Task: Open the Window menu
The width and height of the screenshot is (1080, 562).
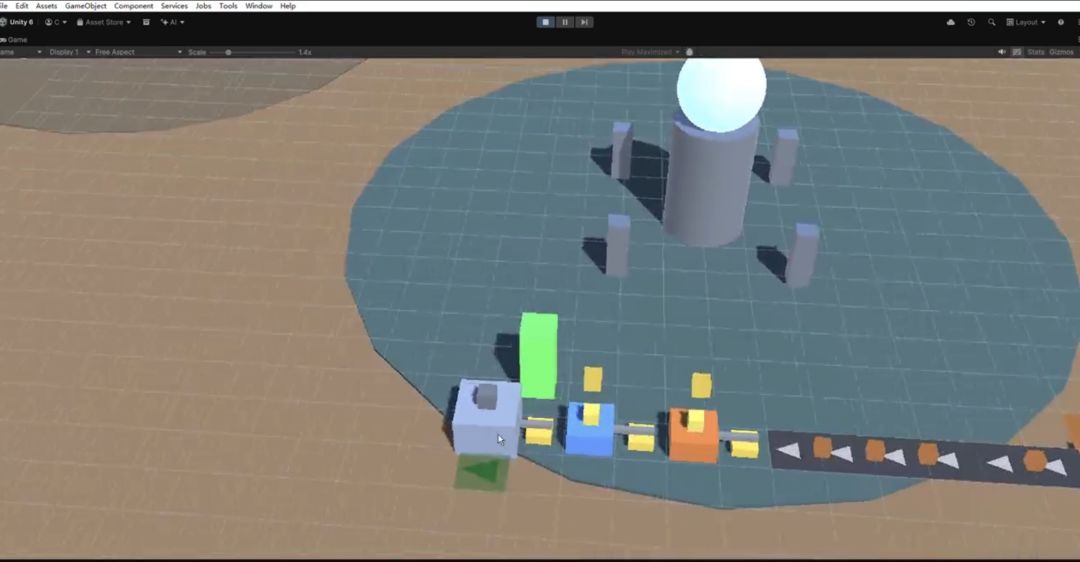Action: 258,6
